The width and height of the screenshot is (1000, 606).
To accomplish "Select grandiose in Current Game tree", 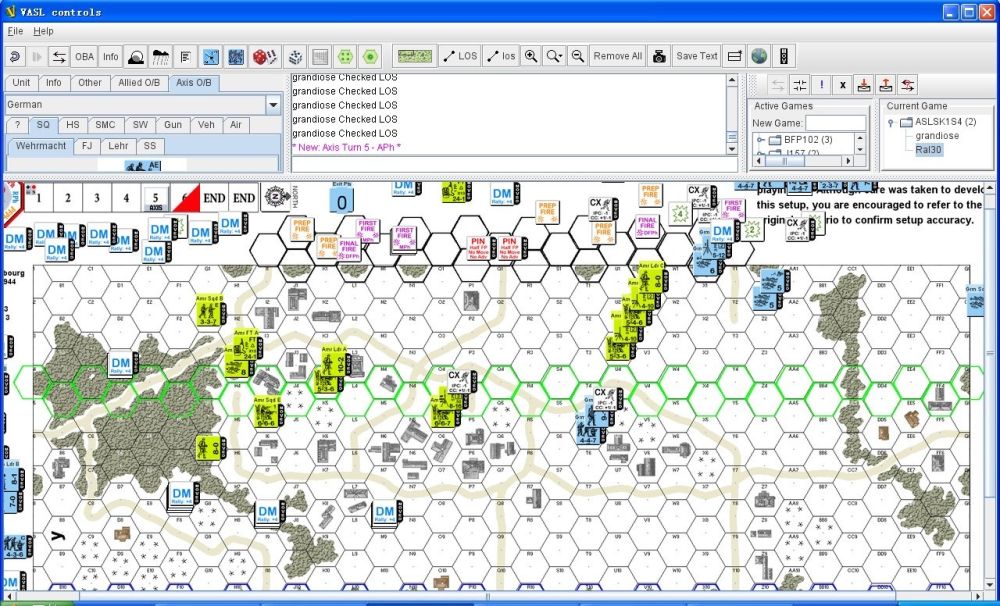I will (x=937, y=136).
